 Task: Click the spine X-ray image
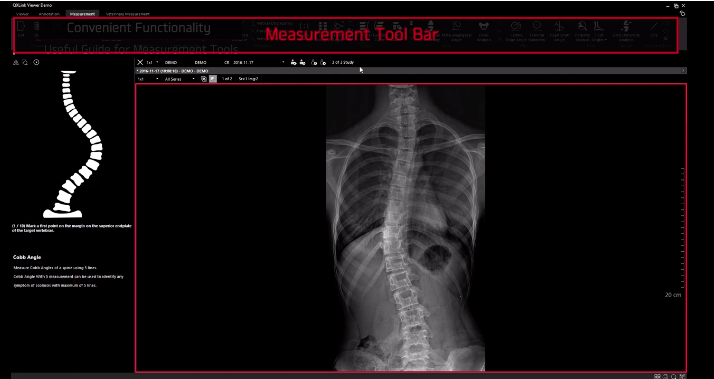(x=405, y=228)
